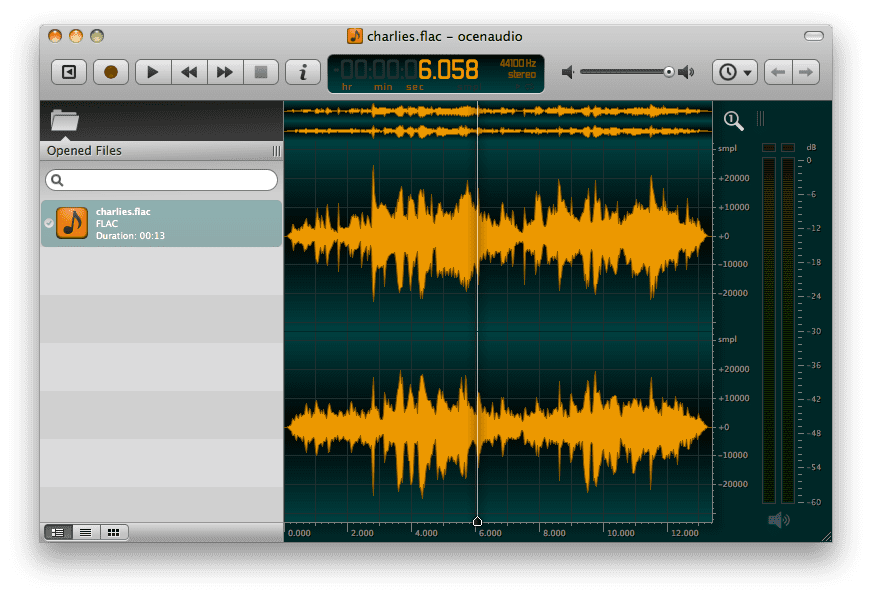The height and width of the screenshot is (597, 872).
Task: Switch file list to grid view
Action: (112, 532)
